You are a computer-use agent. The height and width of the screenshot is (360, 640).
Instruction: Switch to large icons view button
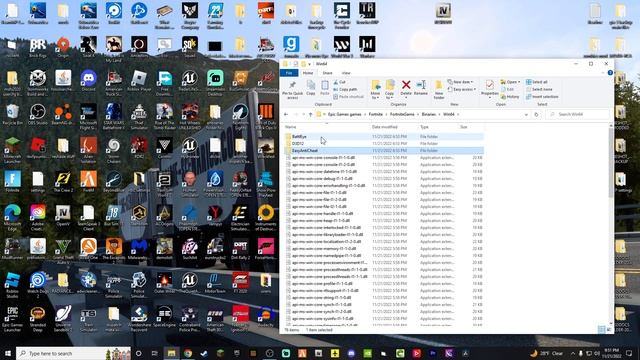pyautogui.click(x=609, y=329)
